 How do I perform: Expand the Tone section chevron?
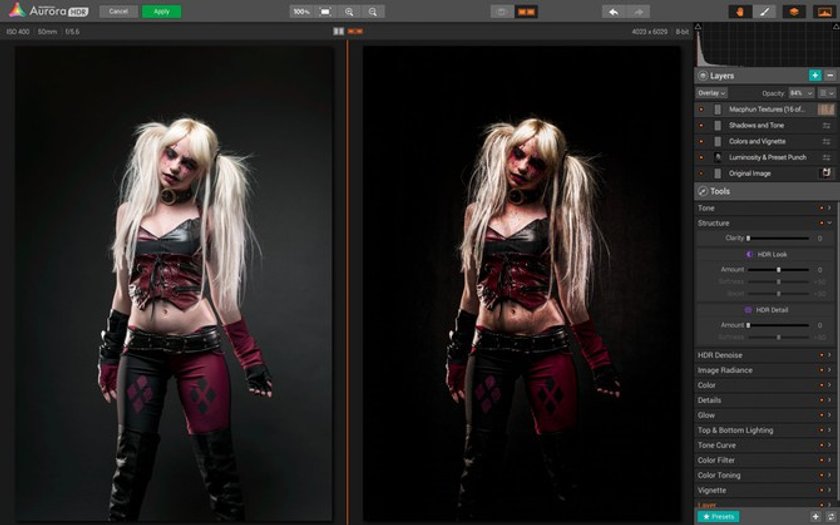(829, 208)
